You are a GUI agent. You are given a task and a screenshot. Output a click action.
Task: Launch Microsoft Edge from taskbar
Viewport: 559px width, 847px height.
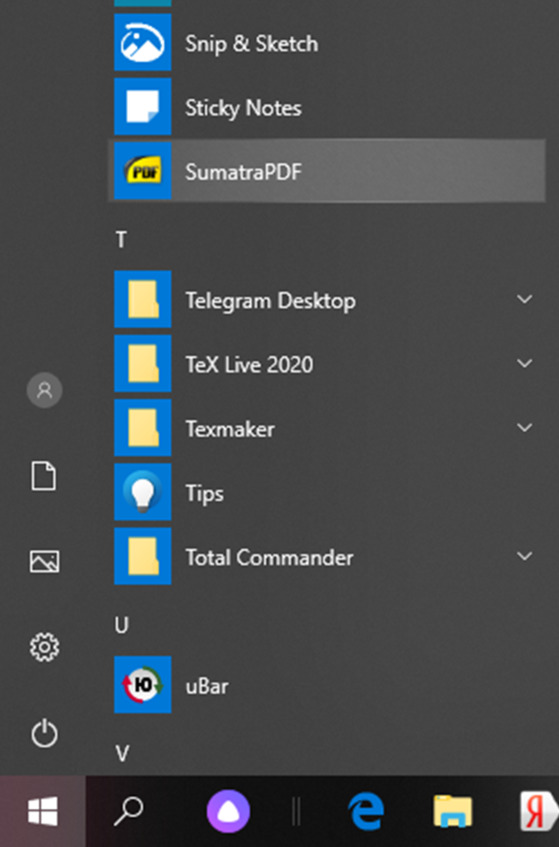click(366, 811)
